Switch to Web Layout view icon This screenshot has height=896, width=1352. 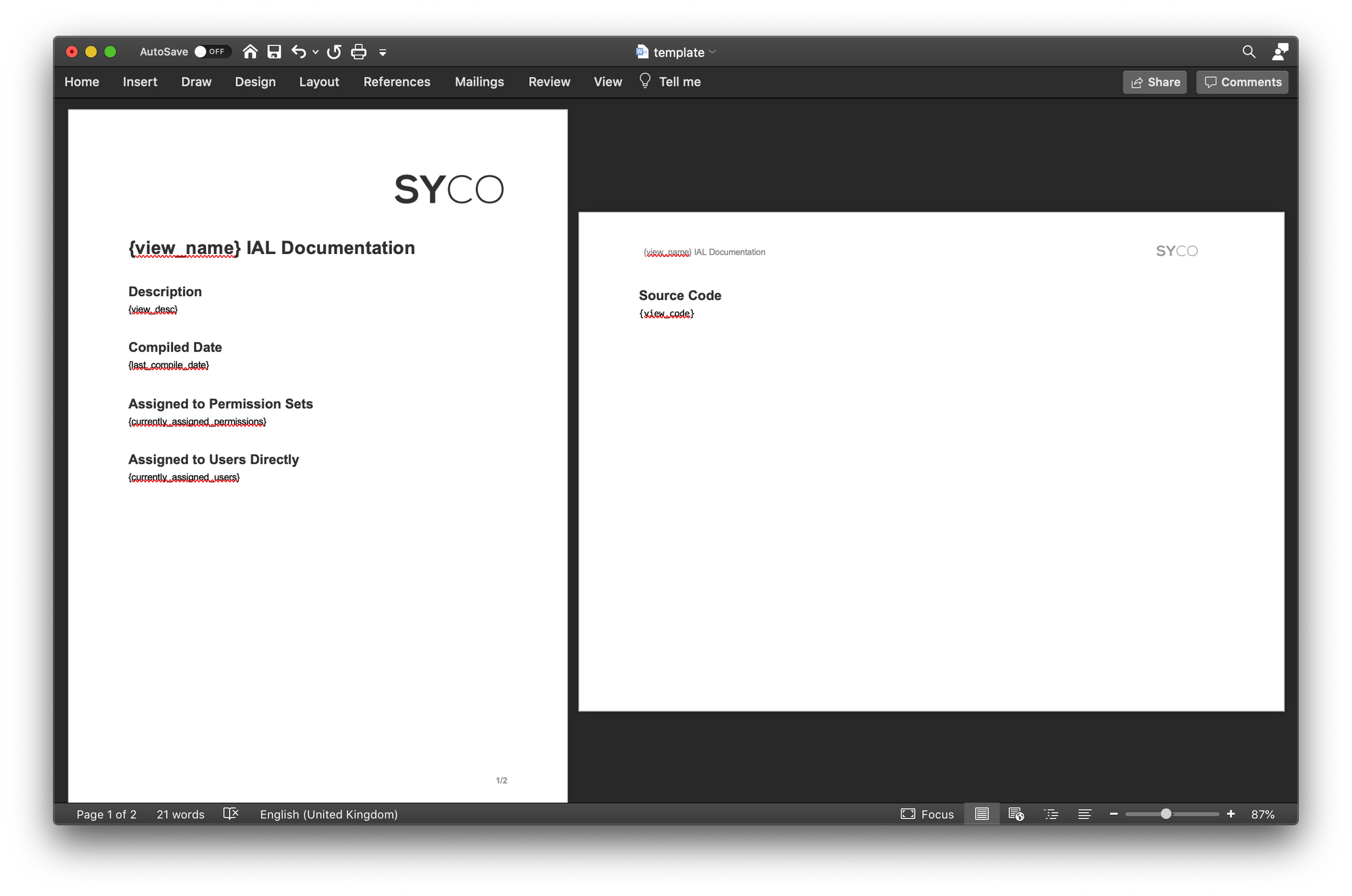tap(1016, 814)
